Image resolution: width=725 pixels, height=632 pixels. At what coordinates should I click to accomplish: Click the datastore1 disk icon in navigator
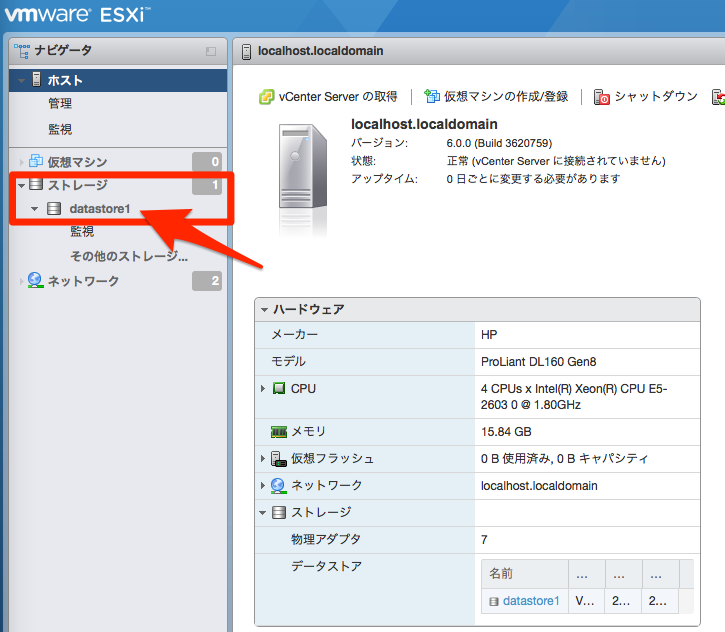[x=54, y=209]
